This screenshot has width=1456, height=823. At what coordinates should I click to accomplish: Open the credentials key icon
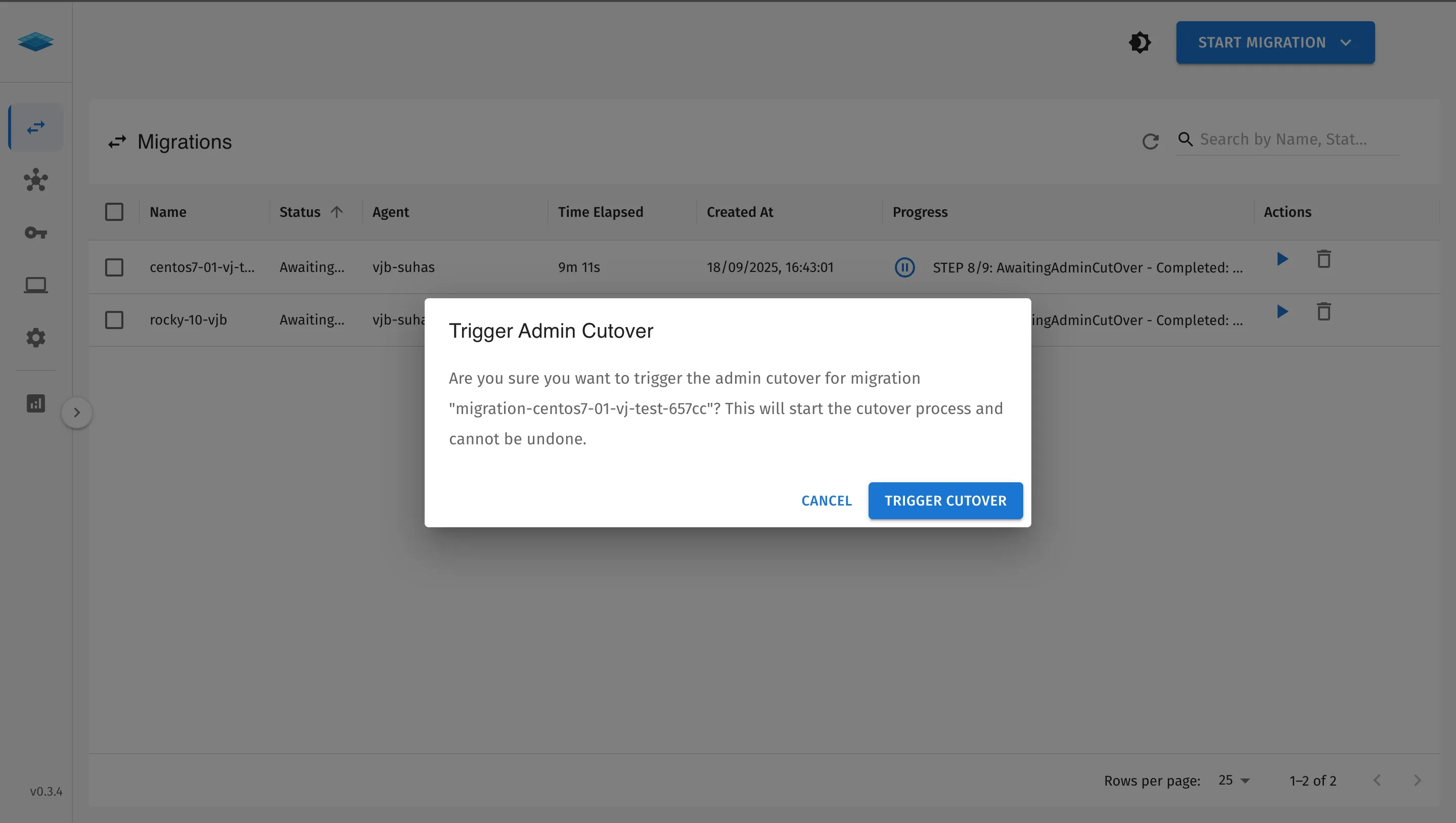click(35, 233)
